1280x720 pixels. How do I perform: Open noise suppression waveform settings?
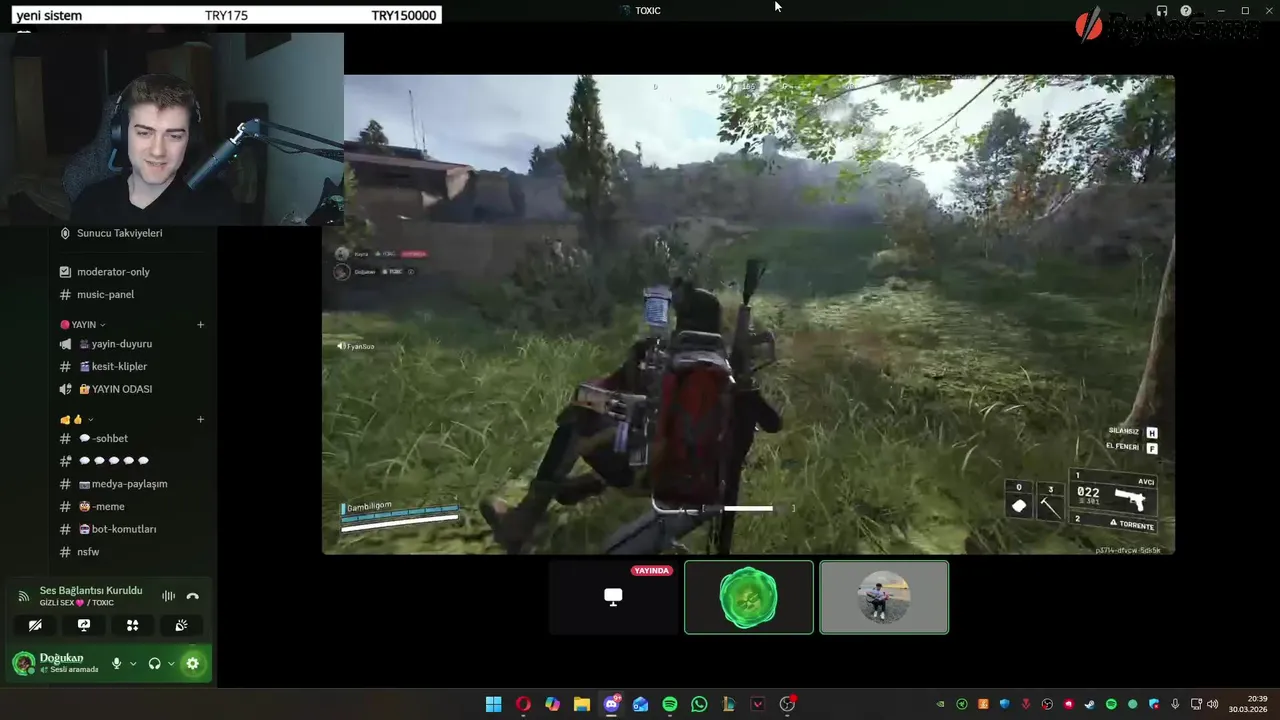tap(168, 596)
